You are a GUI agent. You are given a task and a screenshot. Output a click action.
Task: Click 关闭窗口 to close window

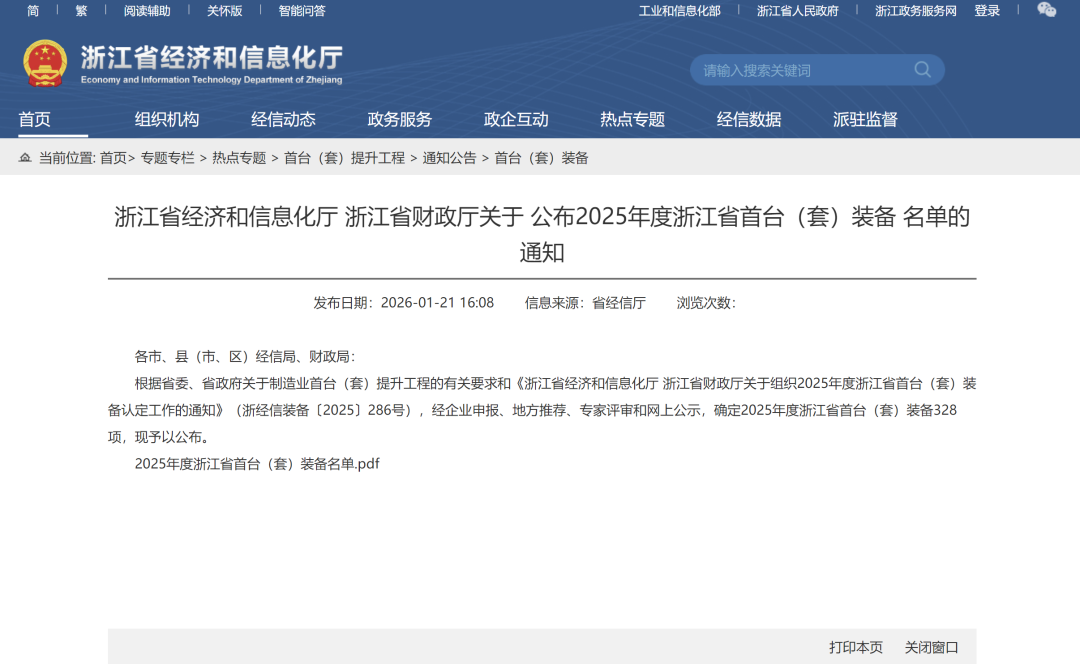tap(932, 647)
